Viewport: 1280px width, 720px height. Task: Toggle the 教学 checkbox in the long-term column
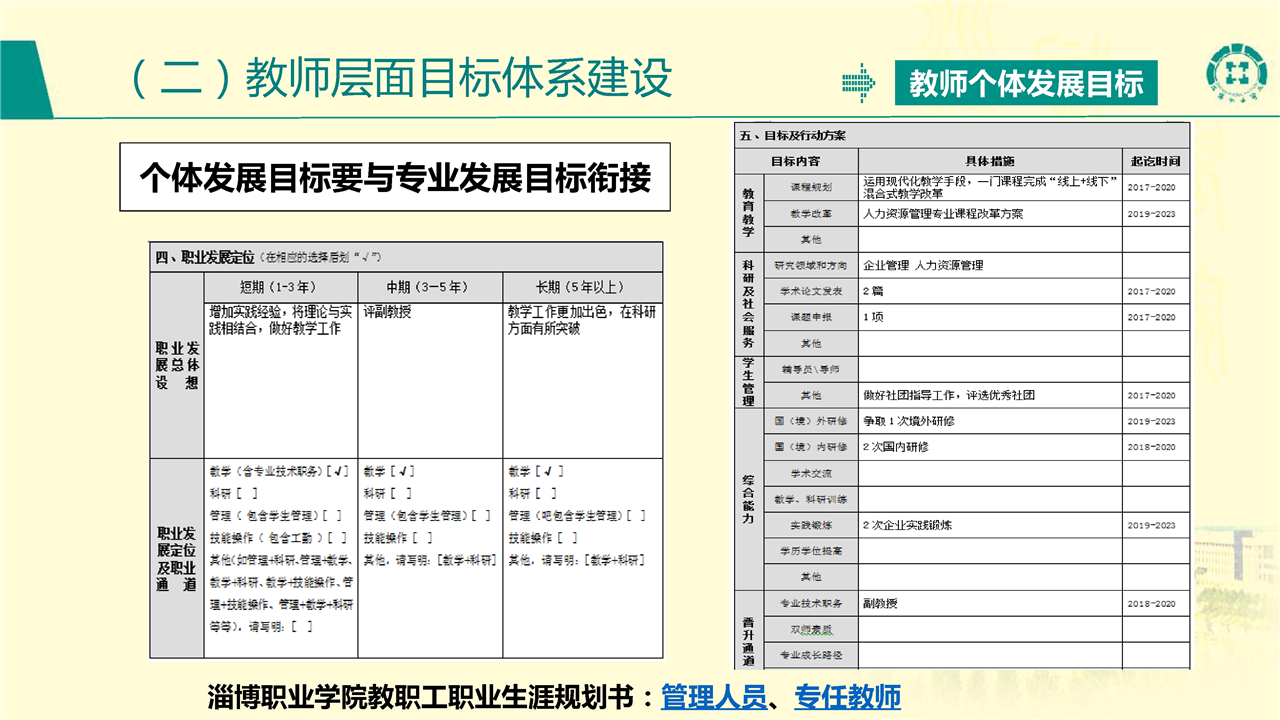tap(550, 471)
